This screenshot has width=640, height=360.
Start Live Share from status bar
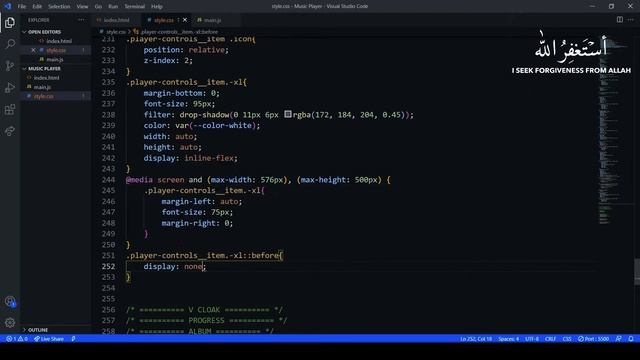[49, 339]
